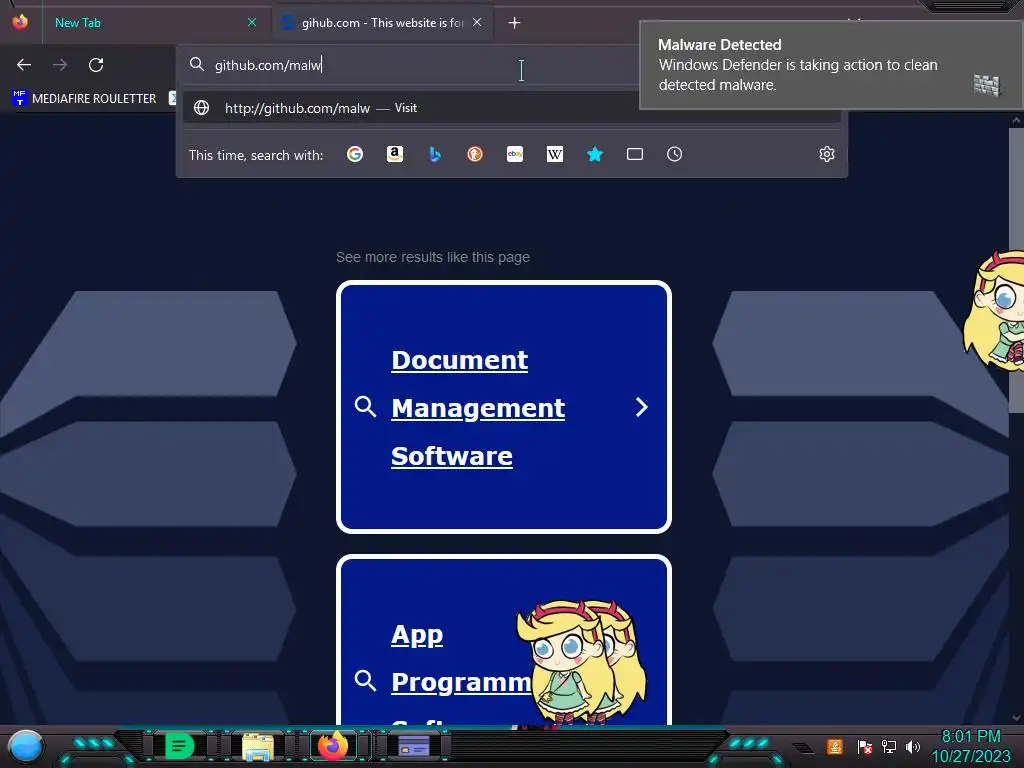The width and height of the screenshot is (1024, 768).
Task: Click scrollbar down arrow
Action: click(1016, 718)
